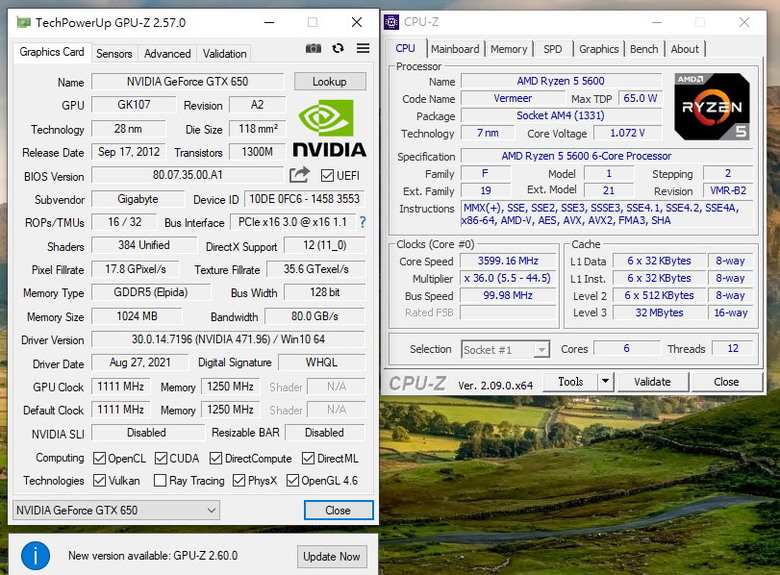This screenshot has height=575, width=780.
Task: Toggle the UEFI checkbox
Action: click(x=327, y=176)
